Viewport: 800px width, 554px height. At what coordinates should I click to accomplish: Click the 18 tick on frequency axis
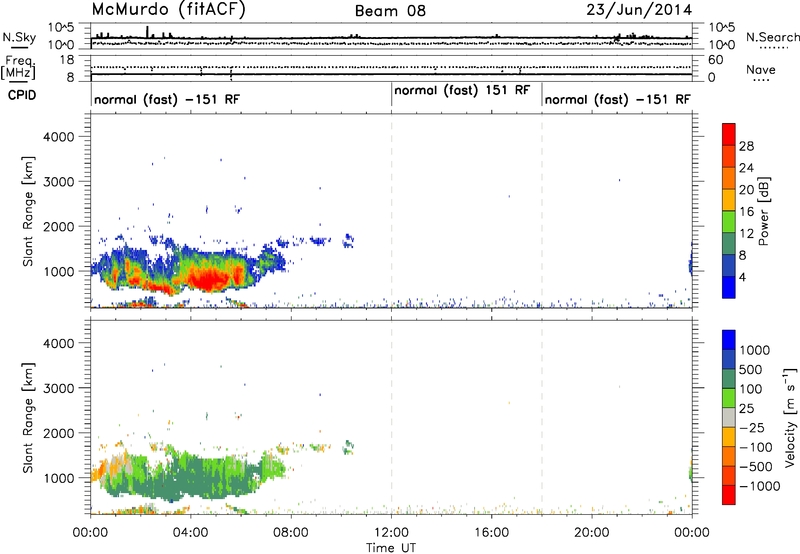pos(66,60)
